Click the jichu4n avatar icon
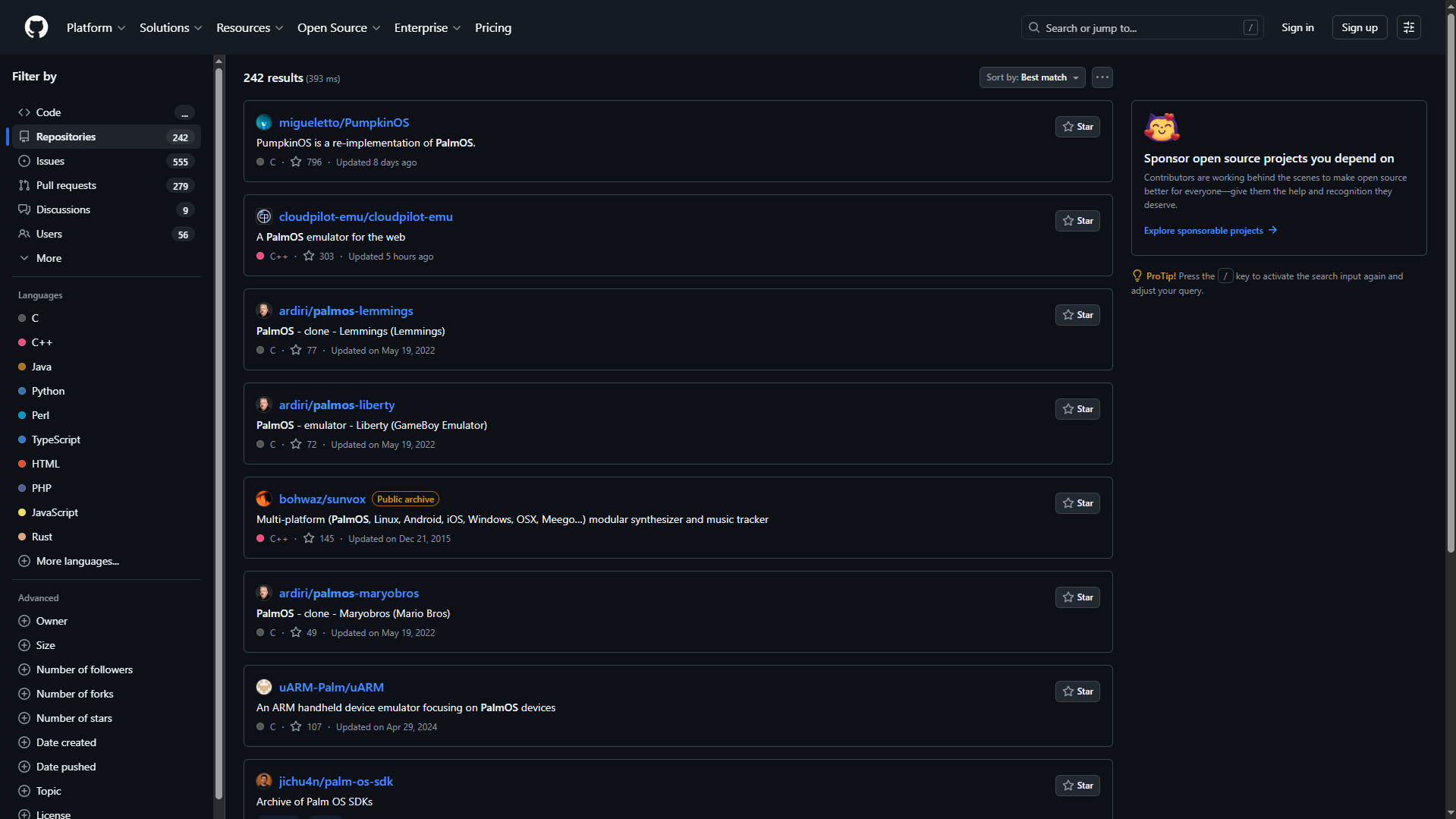The width and height of the screenshot is (1456, 819). (264, 781)
